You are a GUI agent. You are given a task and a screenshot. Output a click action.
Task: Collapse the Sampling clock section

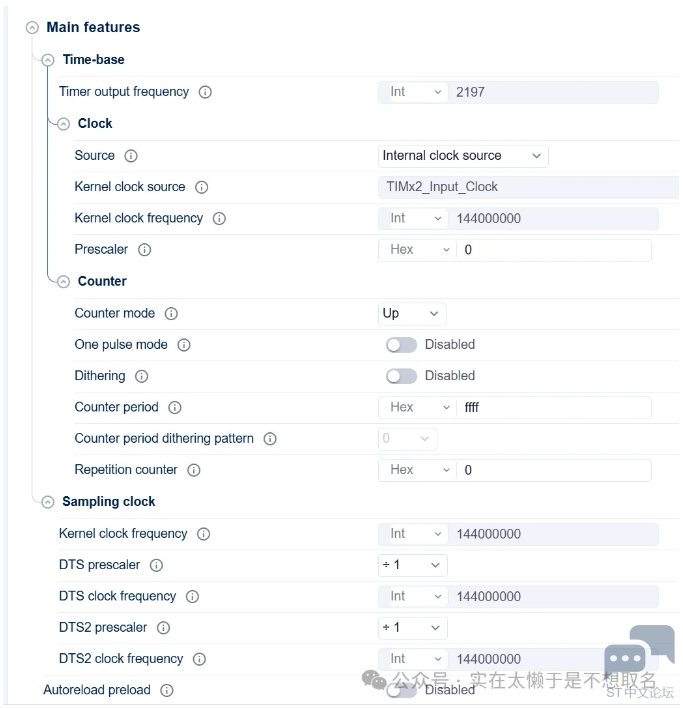pos(48,502)
